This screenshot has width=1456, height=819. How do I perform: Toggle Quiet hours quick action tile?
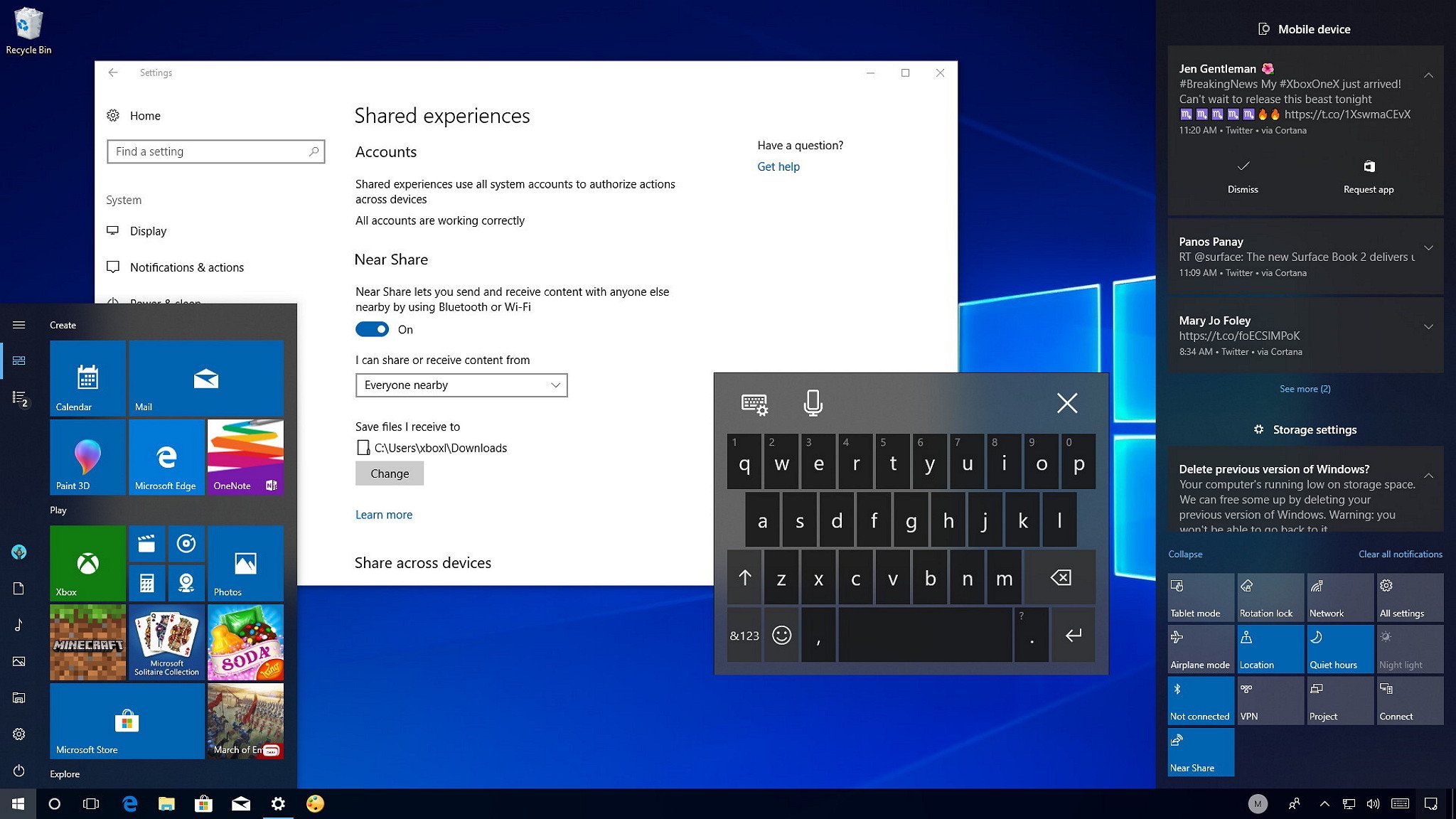(x=1339, y=648)
